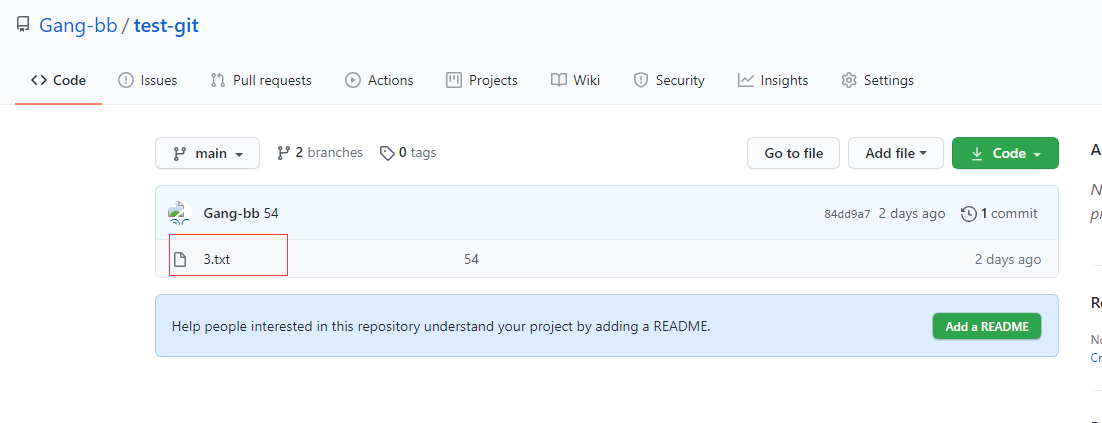Expand the Add file dropdown
Viewport: 1102px width, 423px height.
point(896,153)
